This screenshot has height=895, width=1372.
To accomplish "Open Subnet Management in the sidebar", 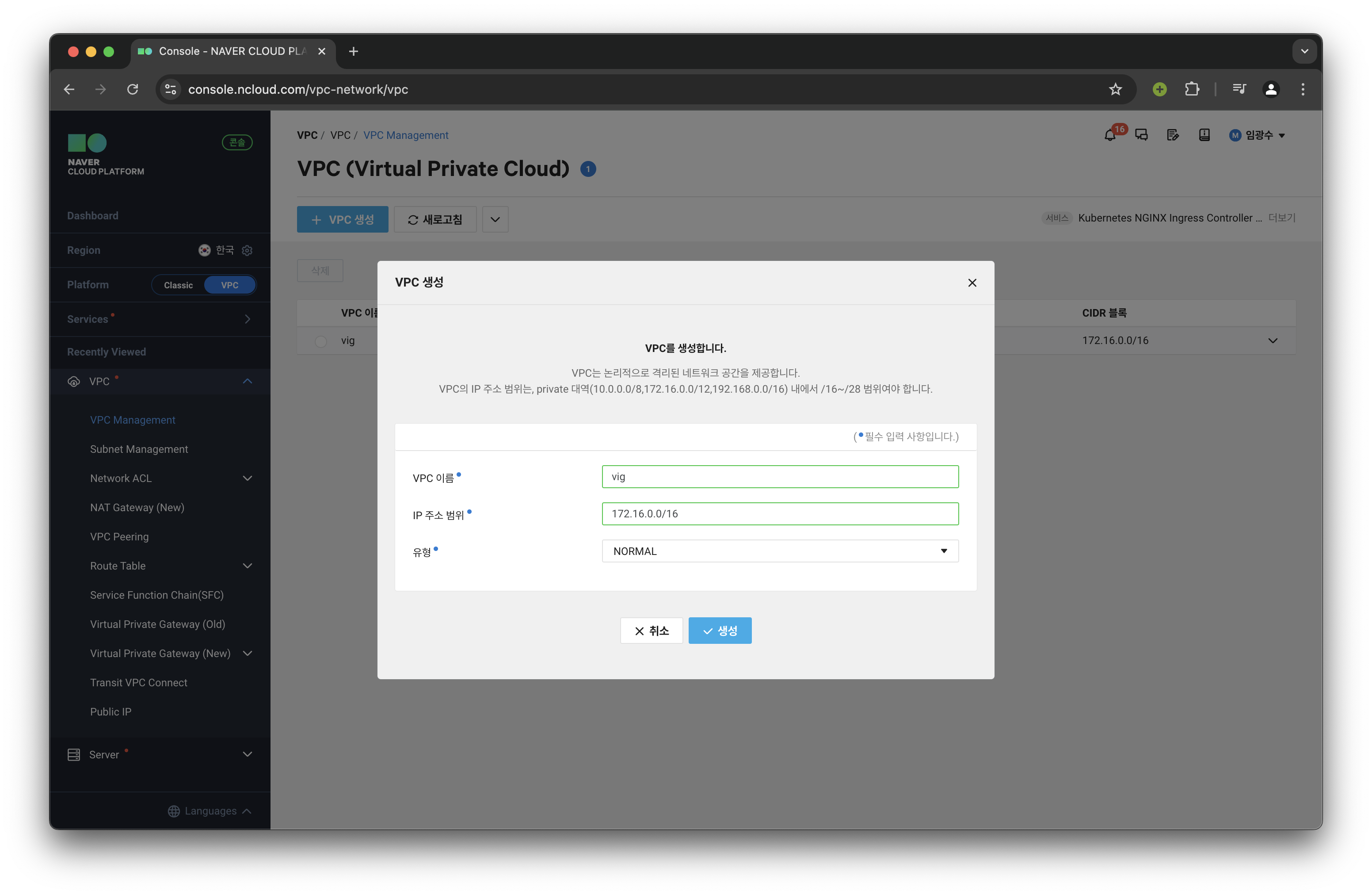I will point(139,449).
